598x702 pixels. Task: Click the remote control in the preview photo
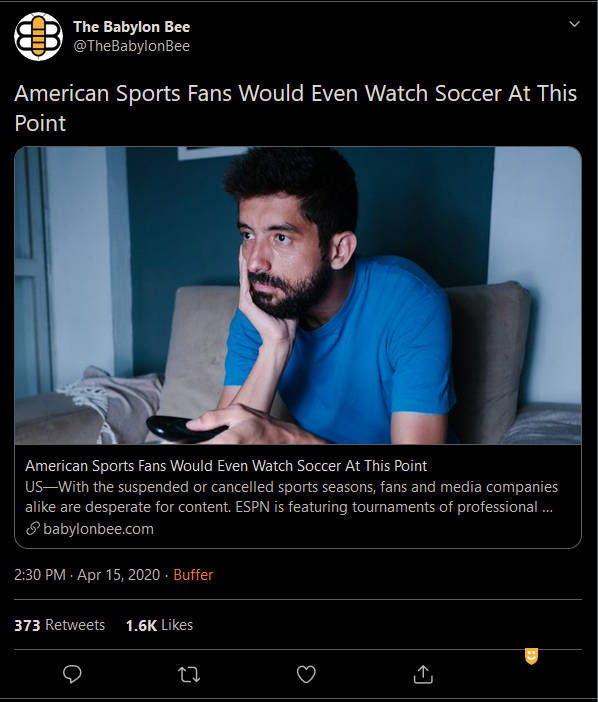point(186,428)
